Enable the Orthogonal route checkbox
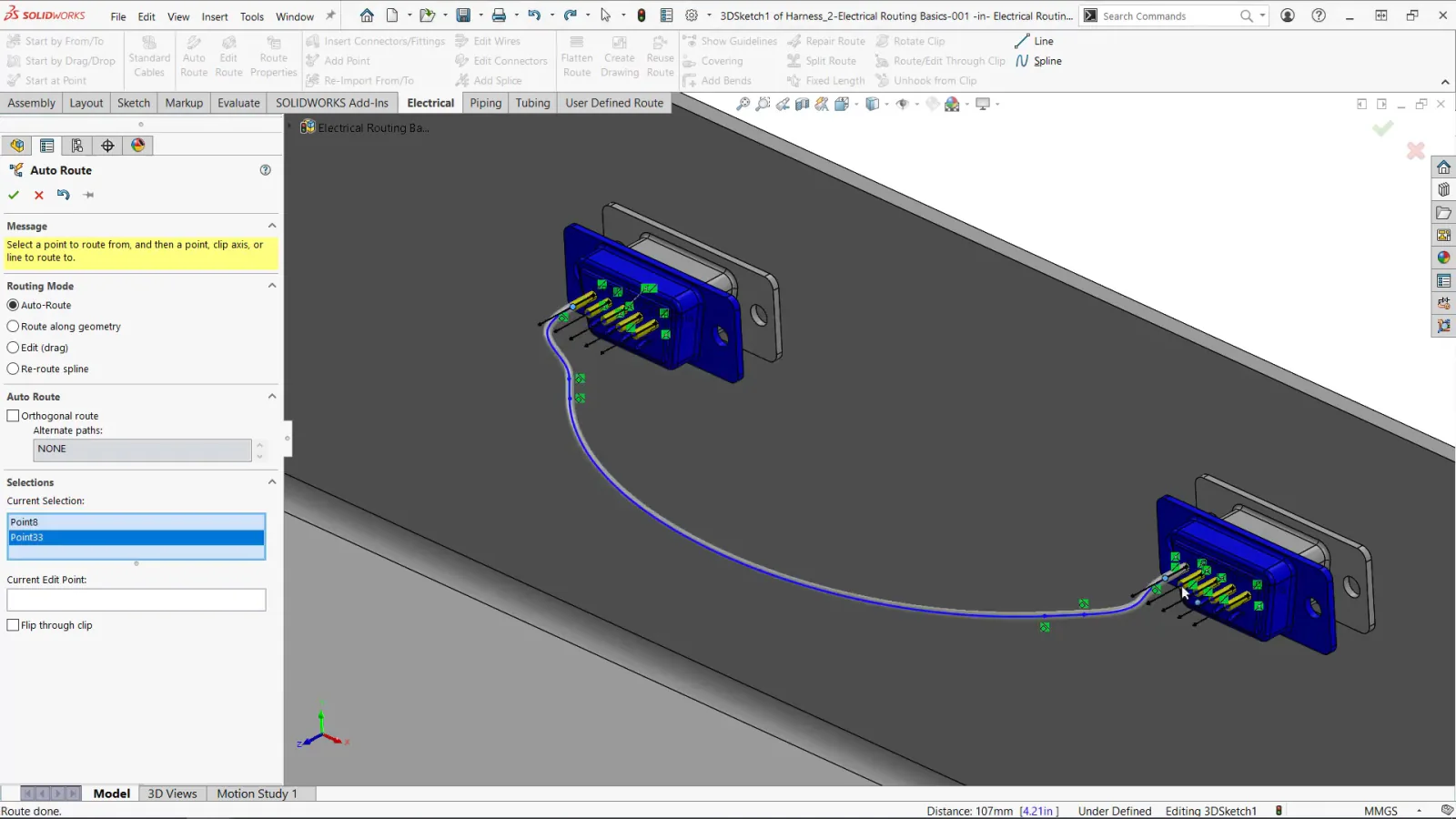 click(x=13, y=416)
